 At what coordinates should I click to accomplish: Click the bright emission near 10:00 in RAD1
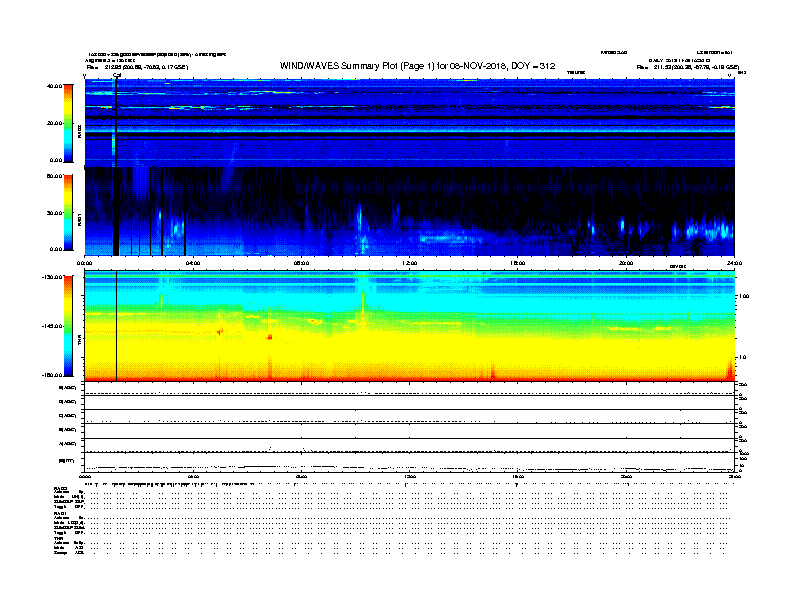point(360,217)
